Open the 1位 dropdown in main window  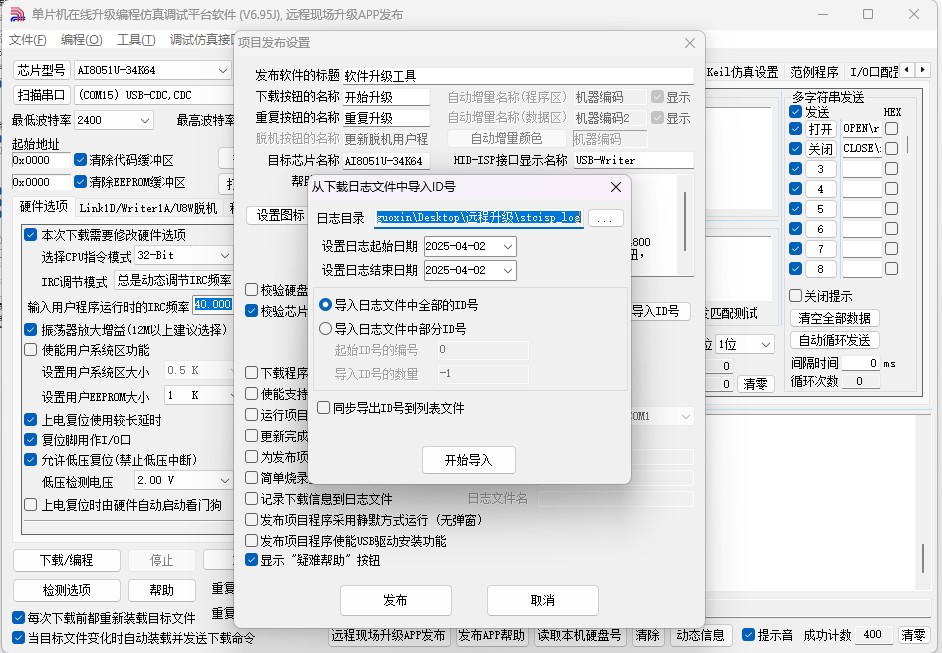pos(765,344)
